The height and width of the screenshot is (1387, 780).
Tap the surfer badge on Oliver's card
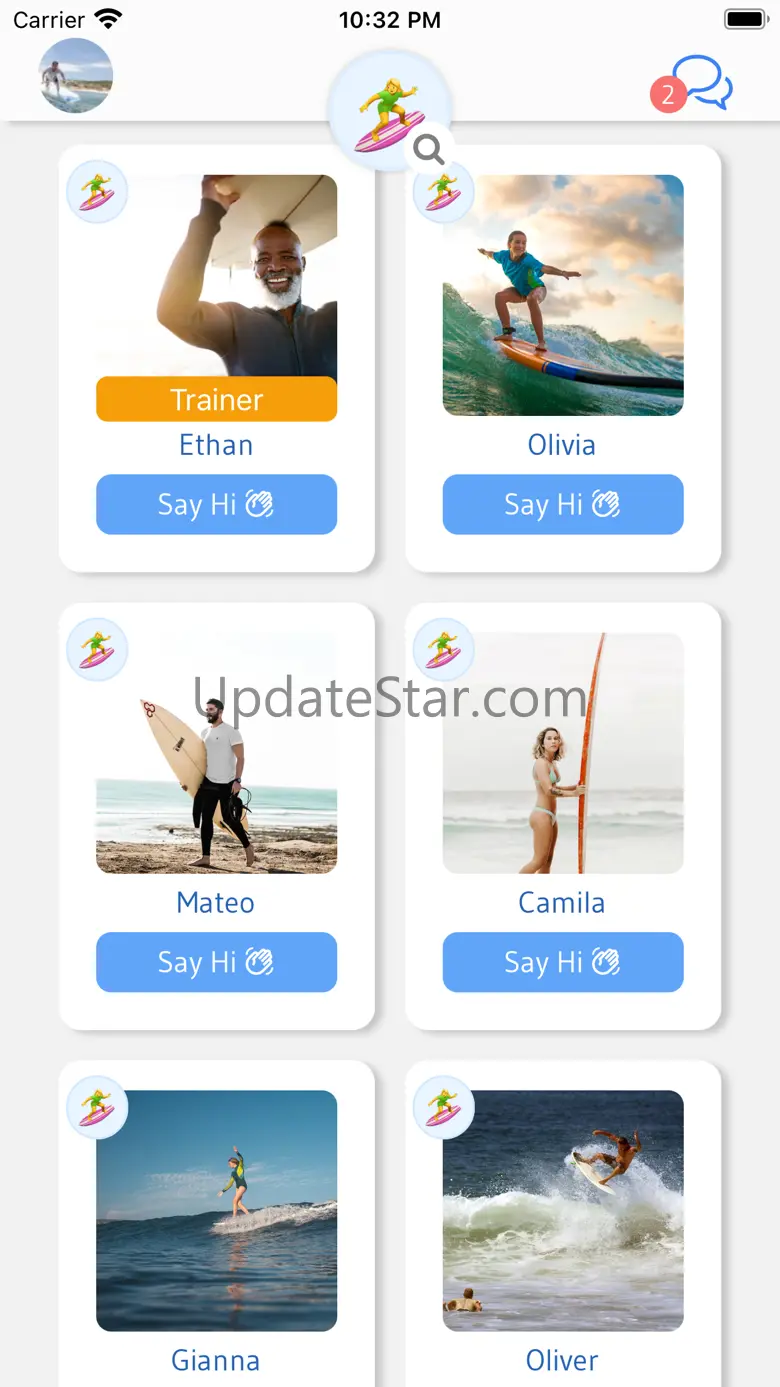pyautogui.click(x=443, y=1107)
